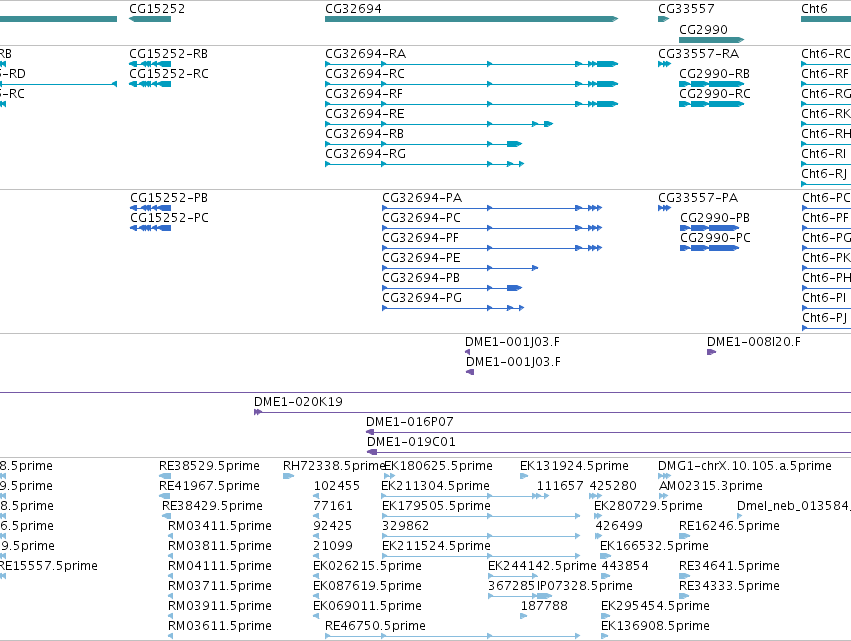Viewport: 851px width, 641px height.
Task: Click the CG2990 gene feature bar
Action: [711, 40]
